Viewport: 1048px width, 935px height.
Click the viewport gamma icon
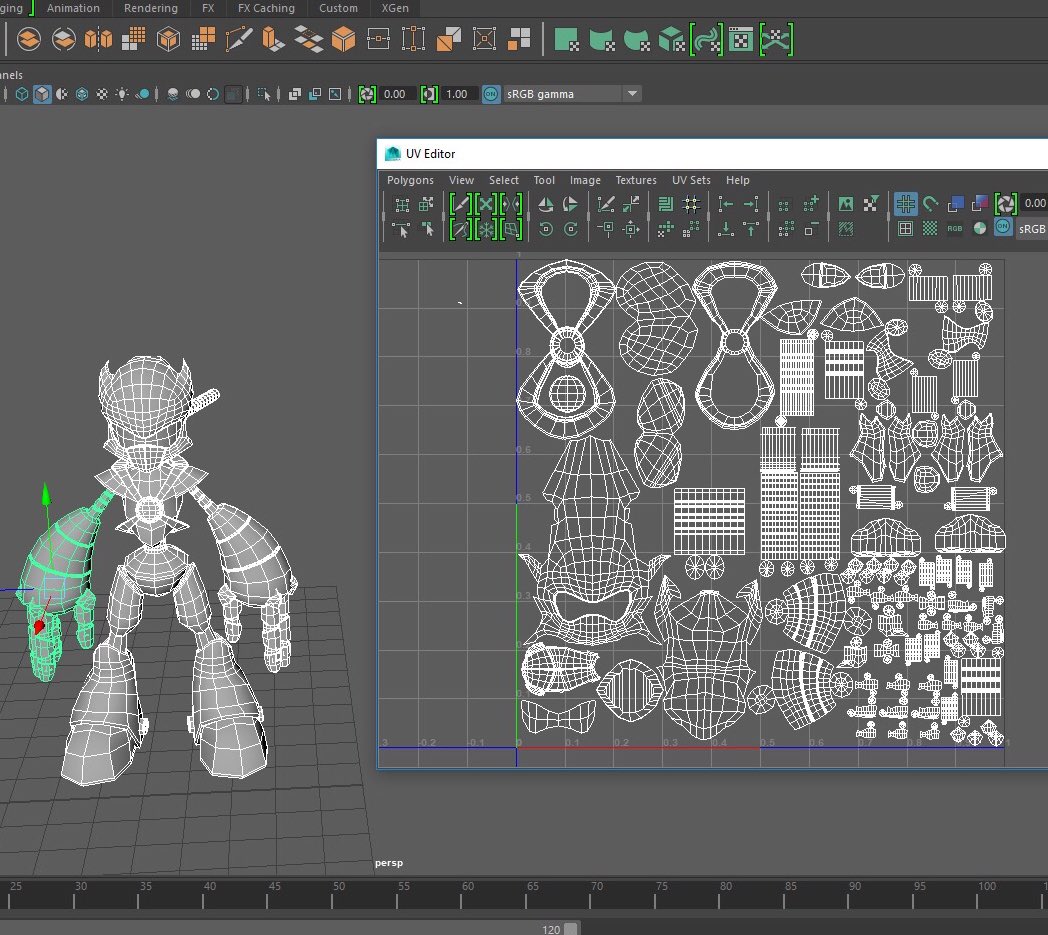click(429, 94)
